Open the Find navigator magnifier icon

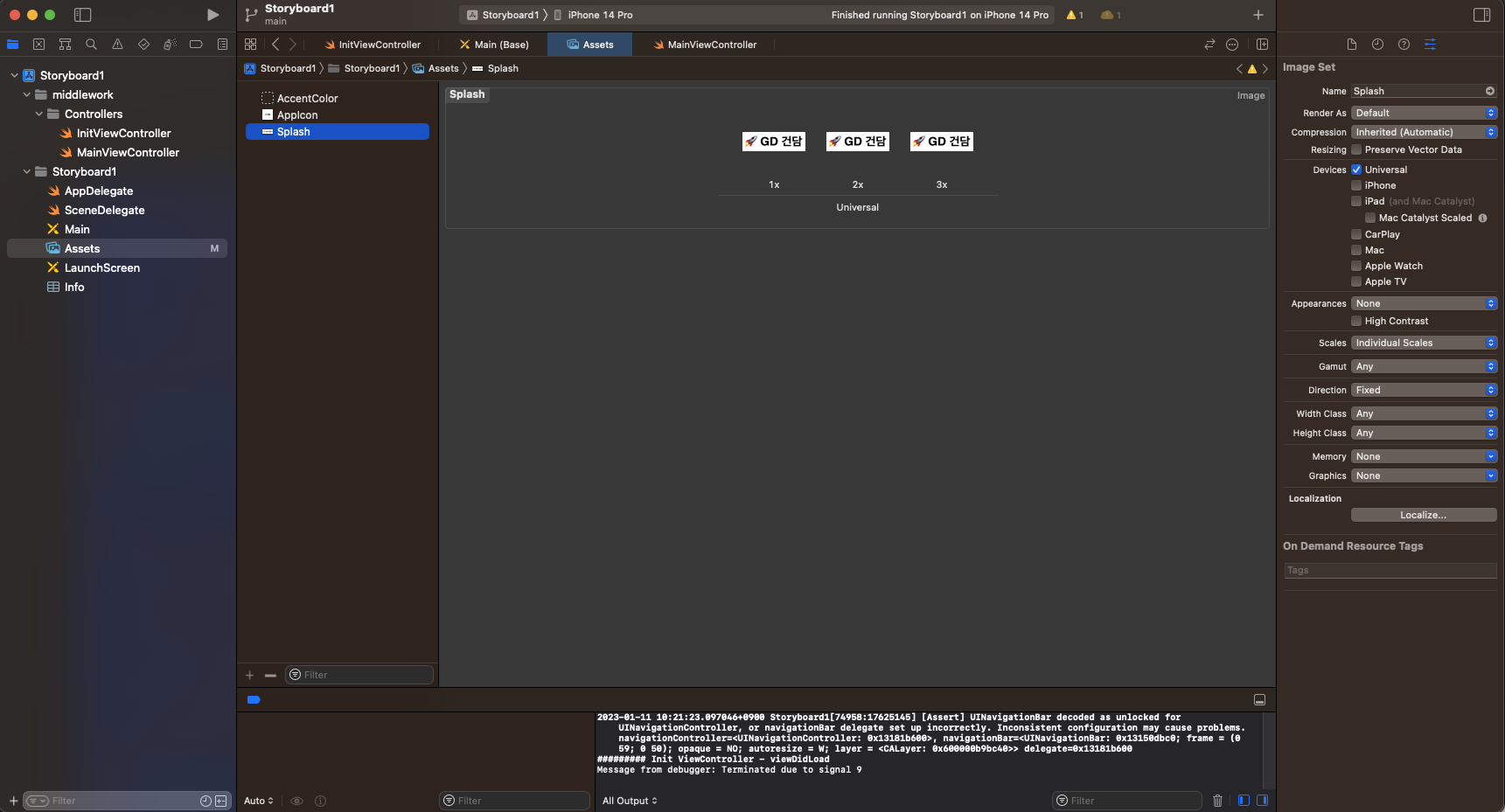tap(91, 45)
